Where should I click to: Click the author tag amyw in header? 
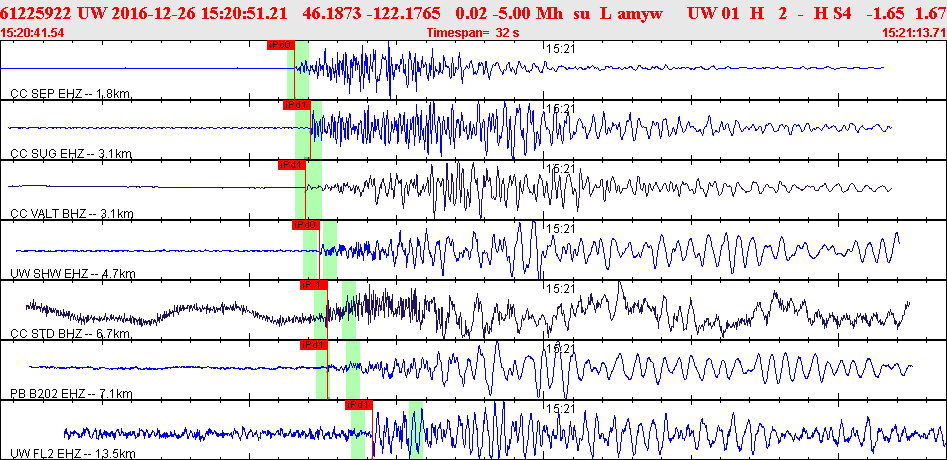[641, 14]
